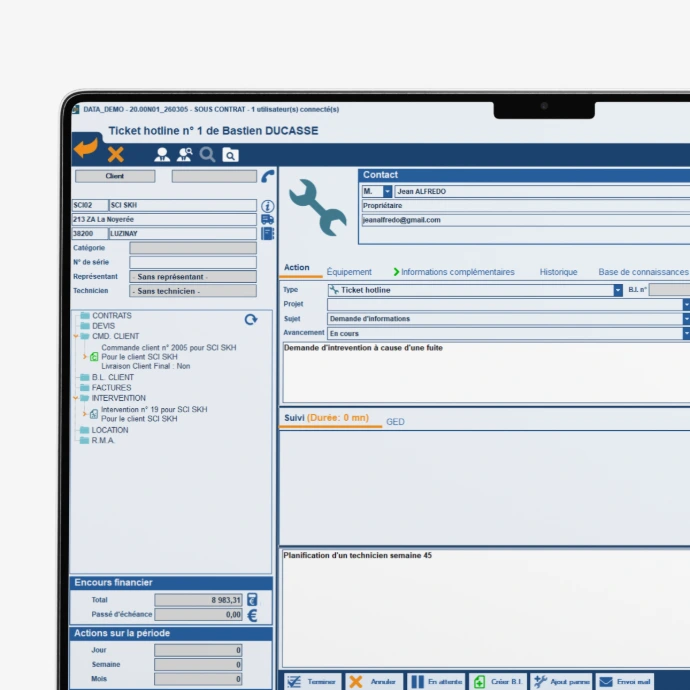The width and height of the screenshot is (690, 690).
Task: Click the orange back arrow icon
Action: [85, 148]
